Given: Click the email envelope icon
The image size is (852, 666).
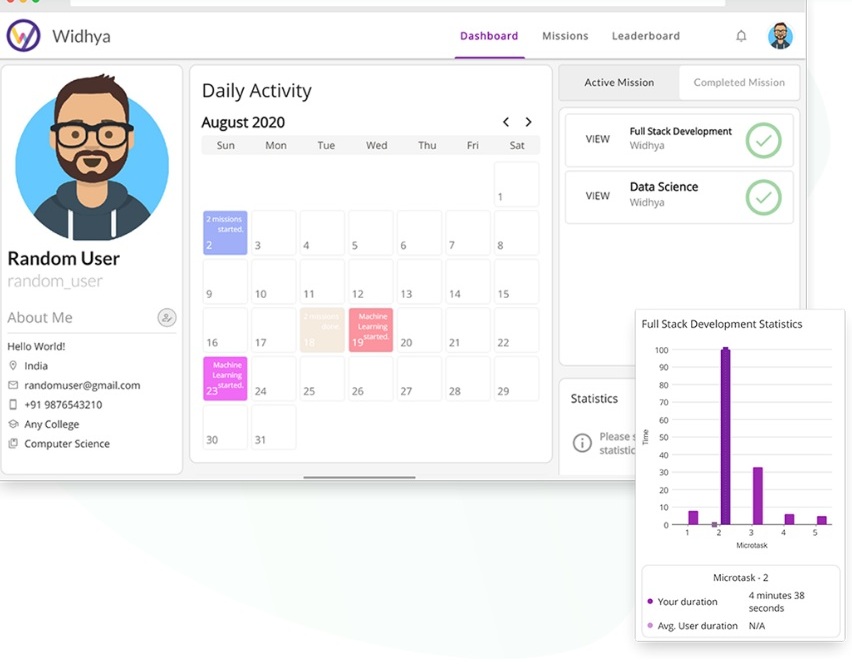Looking at the screenshot, I should tap(13, 385).
